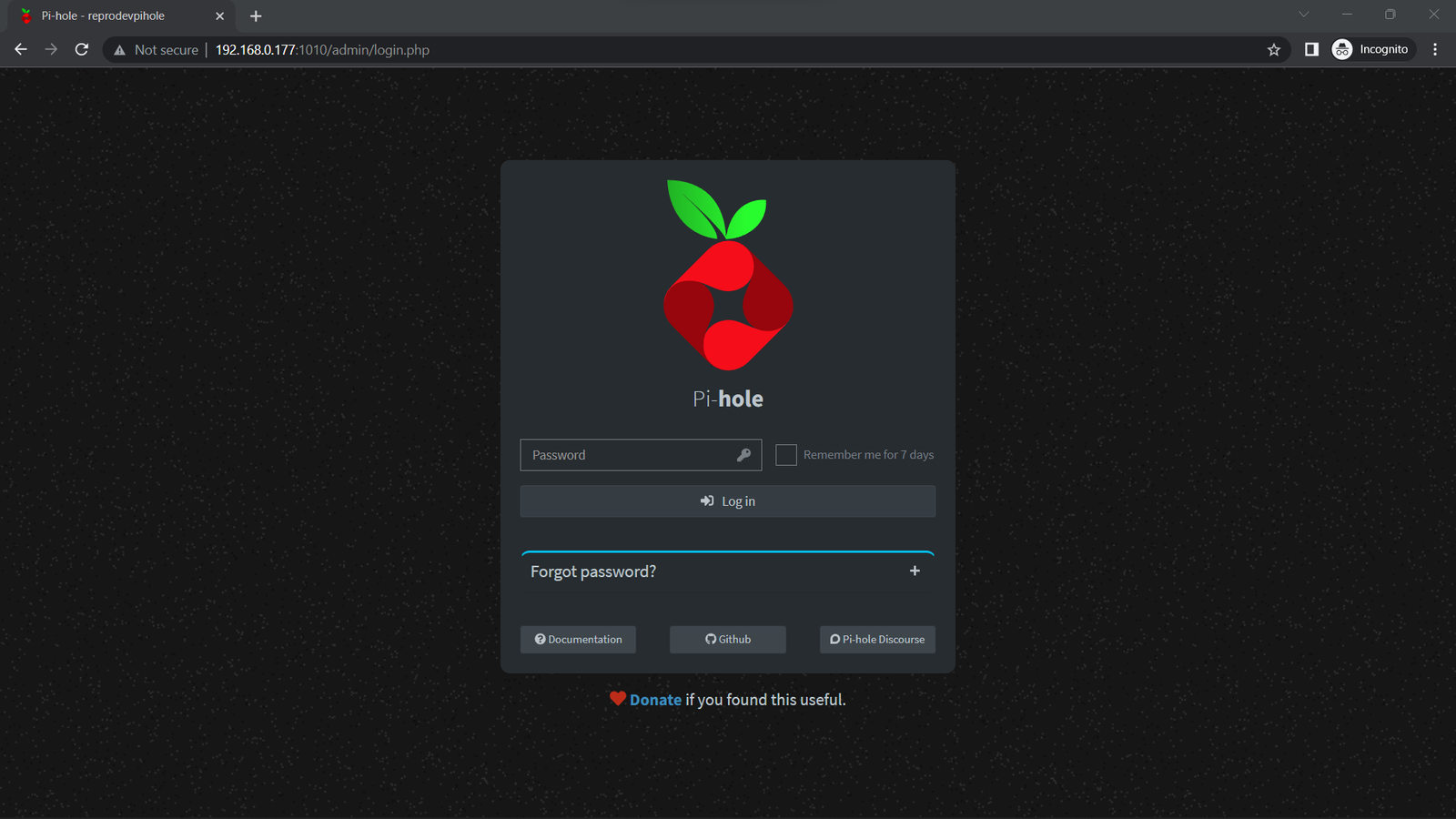Click the question mark icon on Documentation button
The width and height of the screenshot is (1456, 819).
(540, 639)
